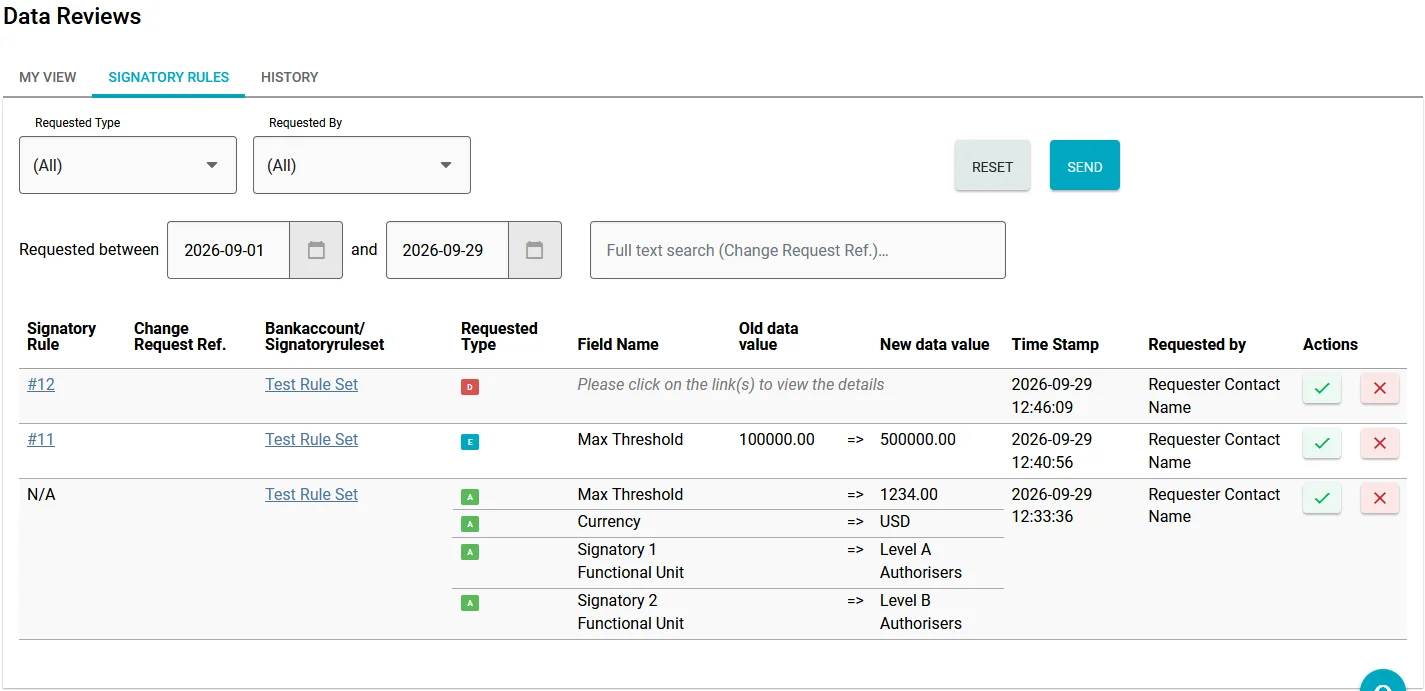The image size is (1425, 691).
Task: Click the green A badge beside Currency
Action: (x=470, y=524)
